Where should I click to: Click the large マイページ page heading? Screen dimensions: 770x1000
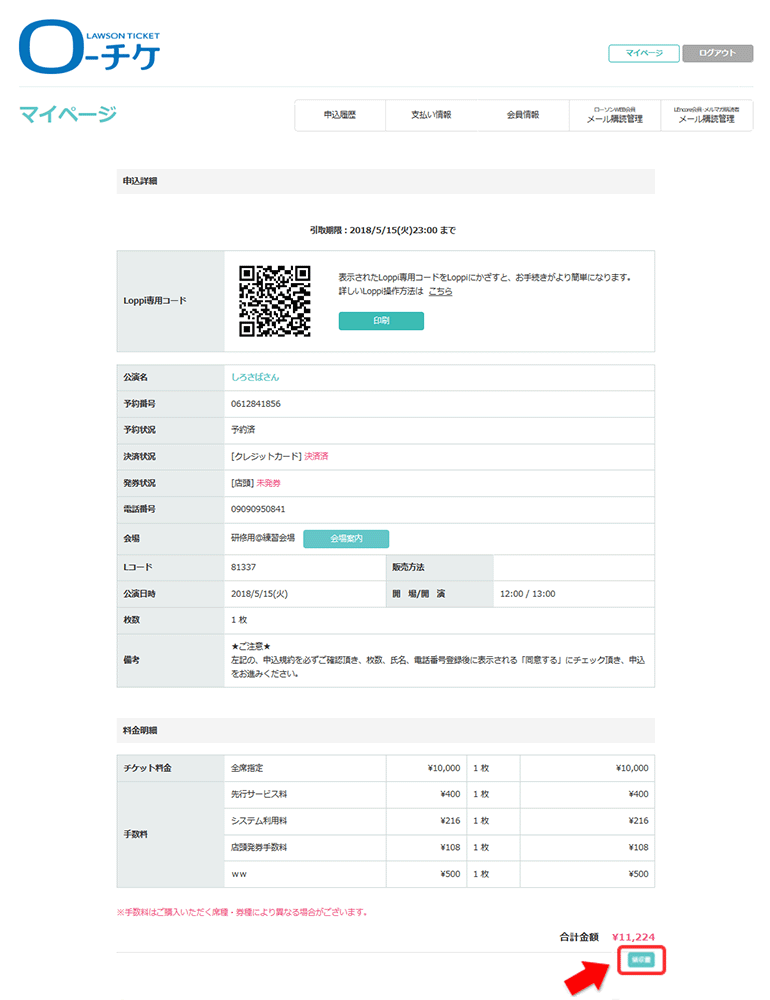[68, 115]
